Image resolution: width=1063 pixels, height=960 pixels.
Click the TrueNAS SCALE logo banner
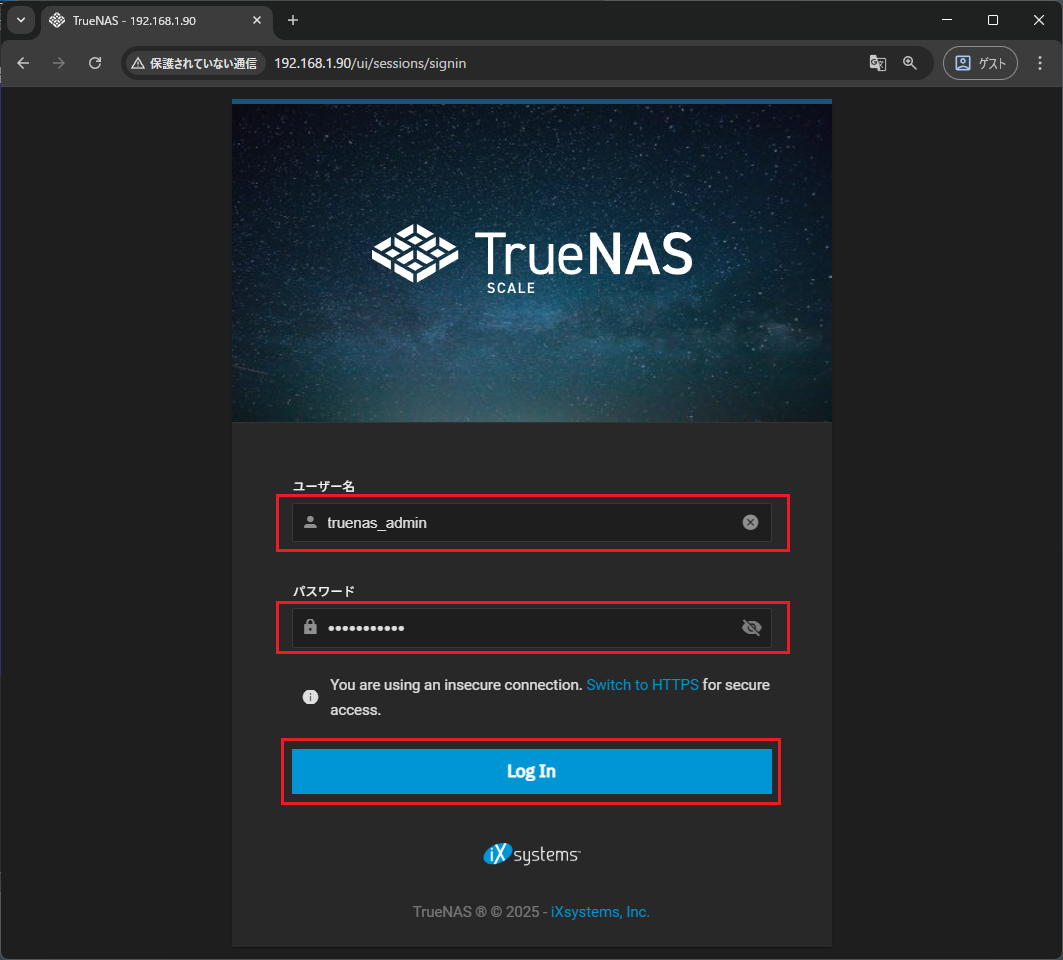coord(532,262)
